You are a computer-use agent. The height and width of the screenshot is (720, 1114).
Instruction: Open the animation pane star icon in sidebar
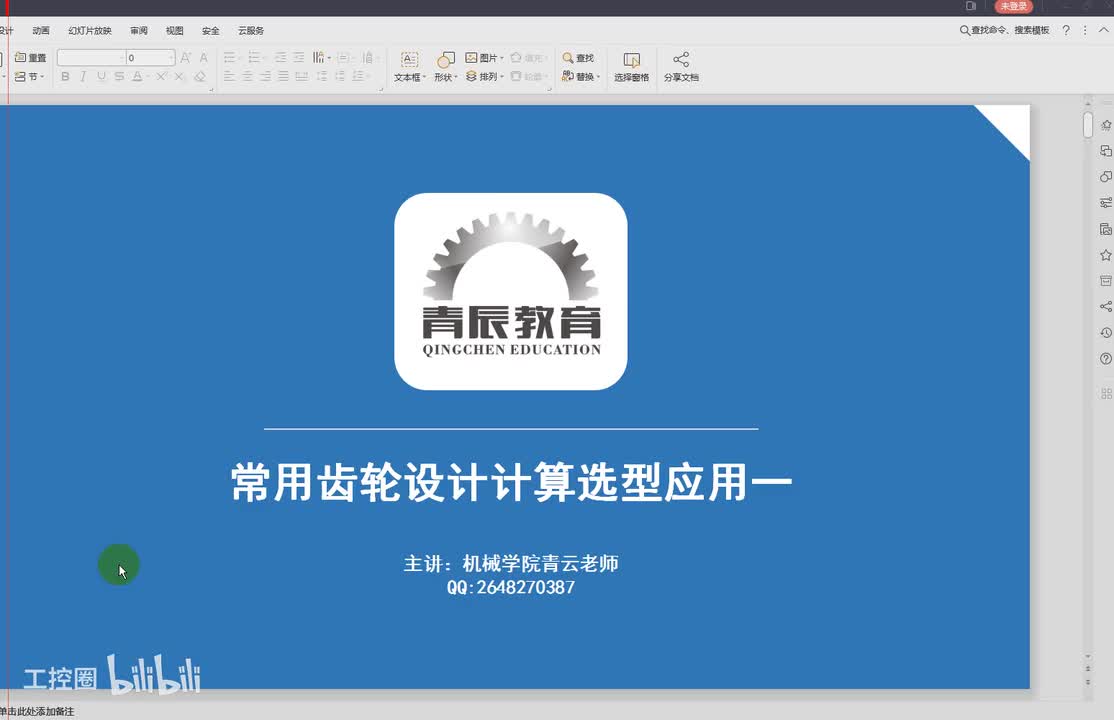[1105, 125]
